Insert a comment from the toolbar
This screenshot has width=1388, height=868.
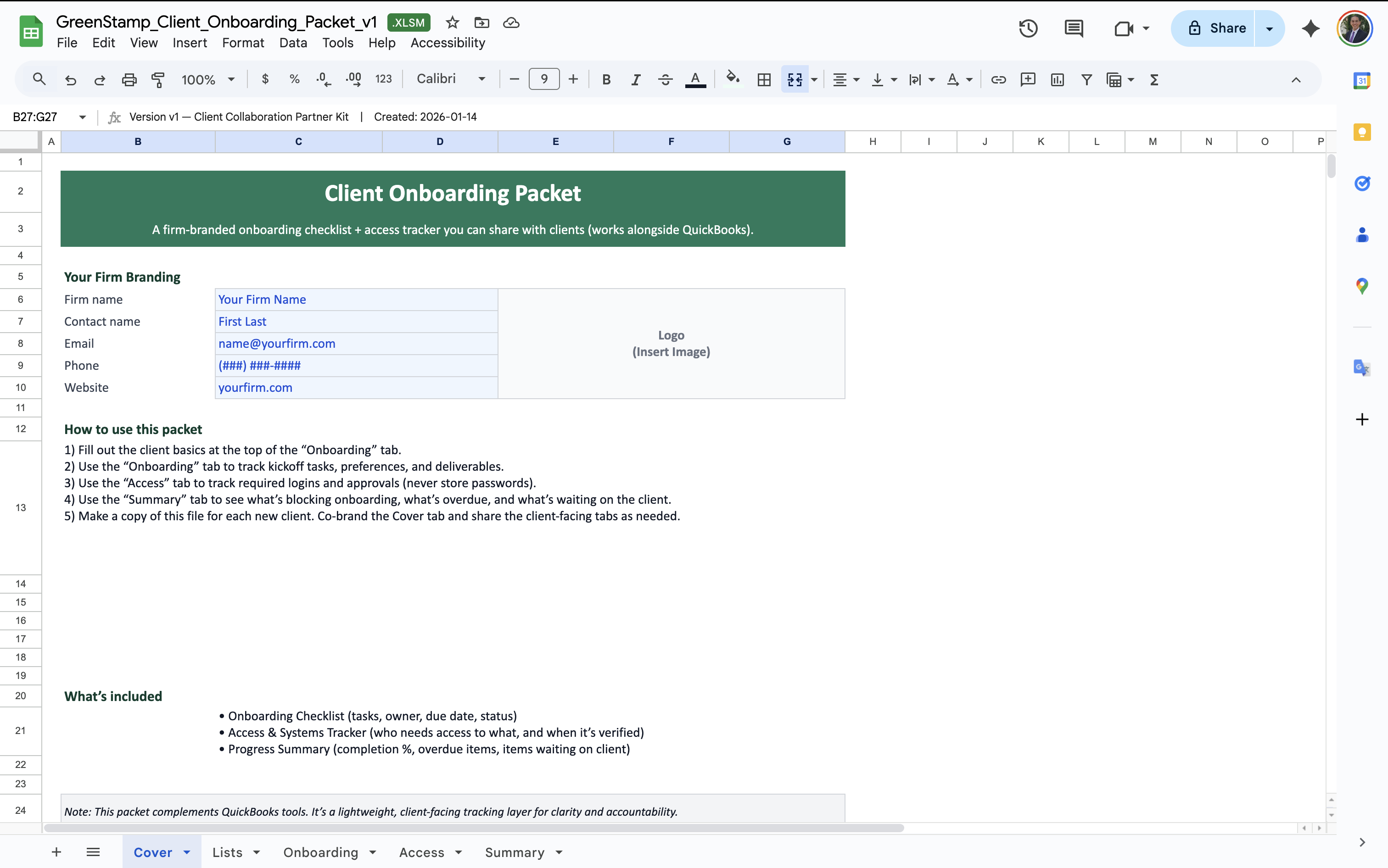tap(1027, 79)
